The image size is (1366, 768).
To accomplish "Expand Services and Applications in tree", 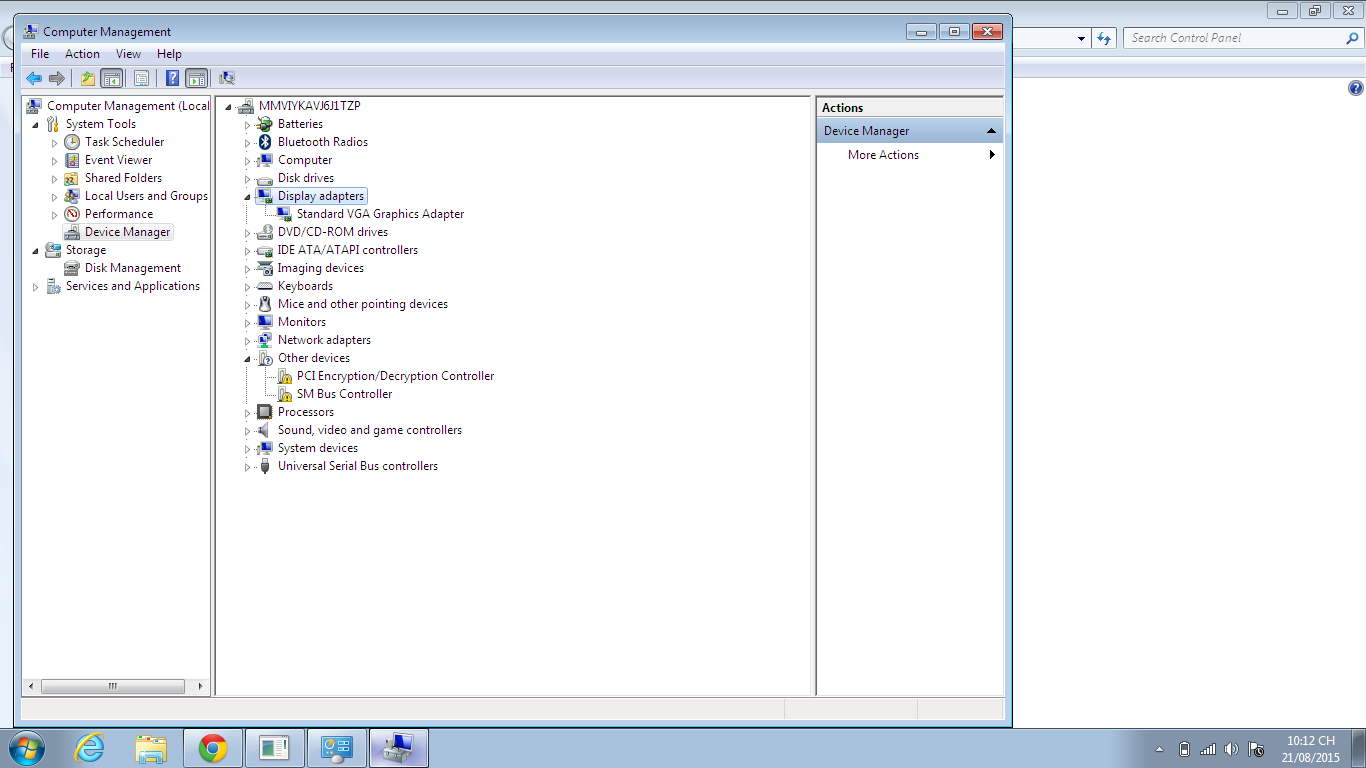I will [x=36, y=287].
